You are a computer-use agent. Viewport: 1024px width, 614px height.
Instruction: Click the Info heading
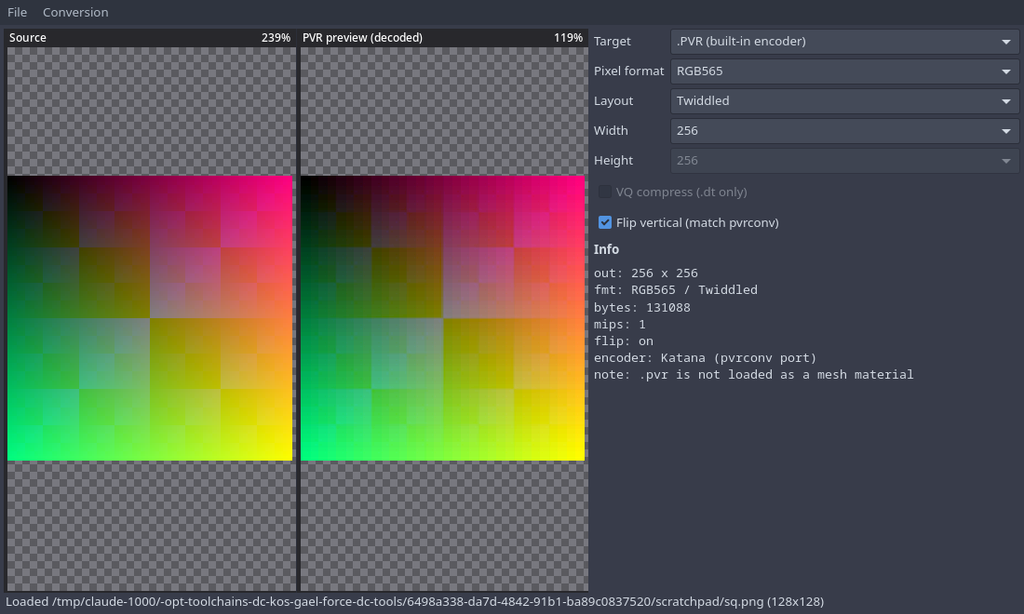(606, 250)
